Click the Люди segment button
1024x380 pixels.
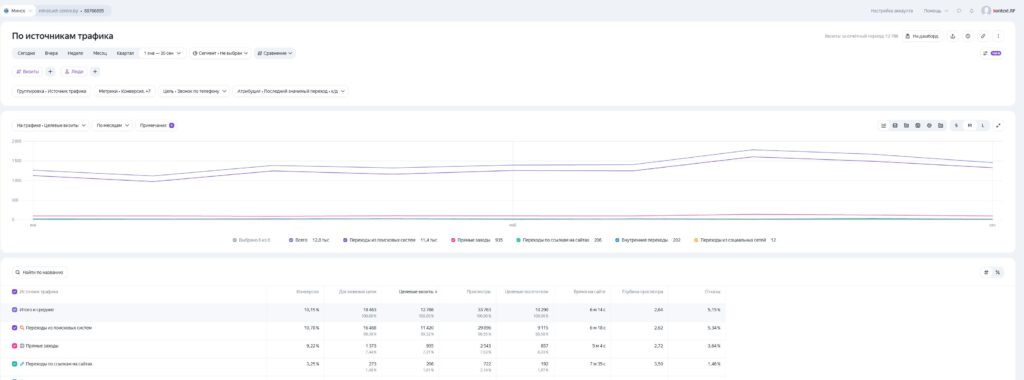tap(74, 72)
